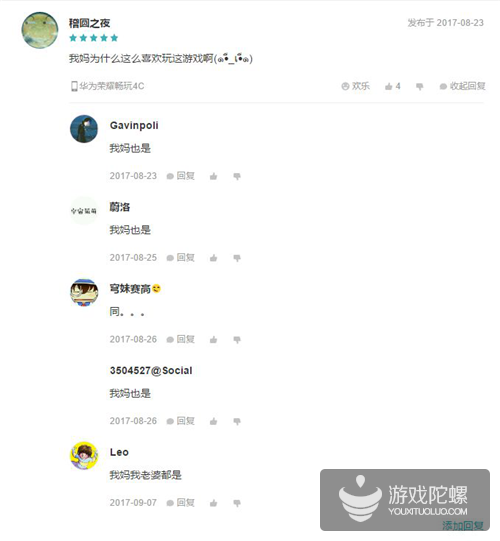Click the five-star rating on the review

tap(94, 38)
